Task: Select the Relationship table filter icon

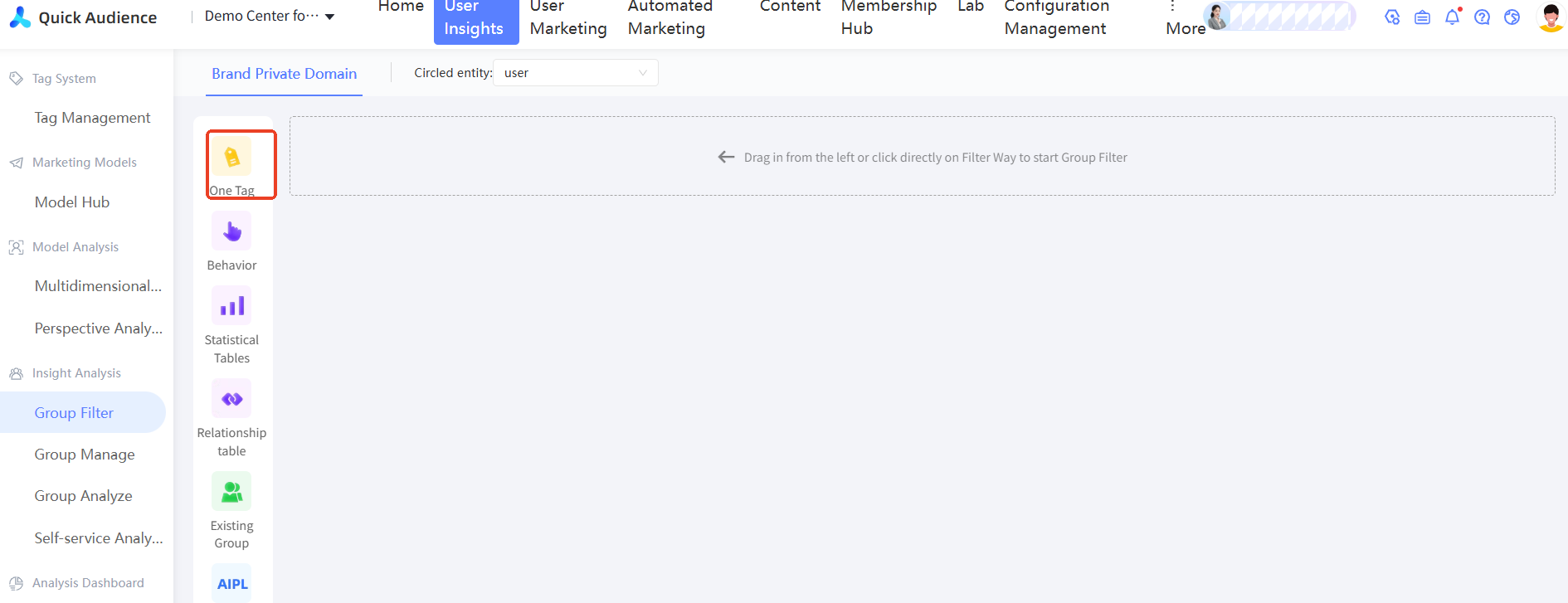Action: [231, 398]
